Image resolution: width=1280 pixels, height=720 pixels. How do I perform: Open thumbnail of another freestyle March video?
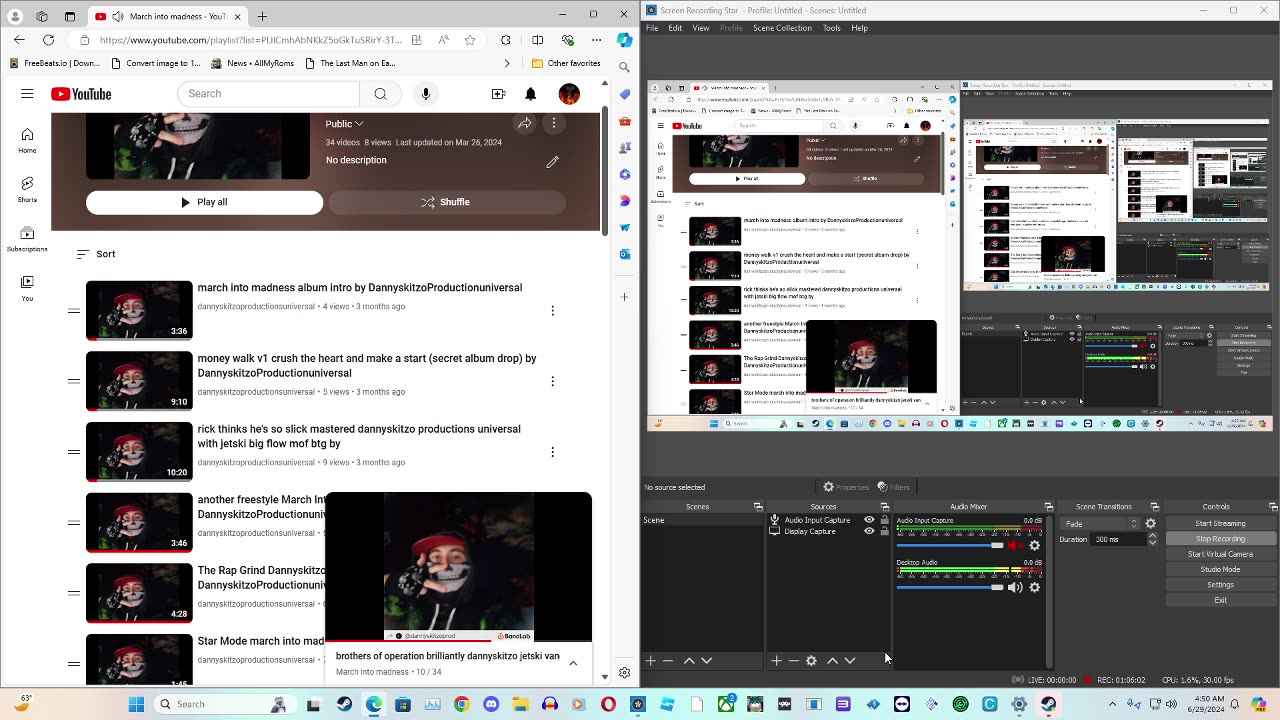pyautogui.click(x=139, y=522)
